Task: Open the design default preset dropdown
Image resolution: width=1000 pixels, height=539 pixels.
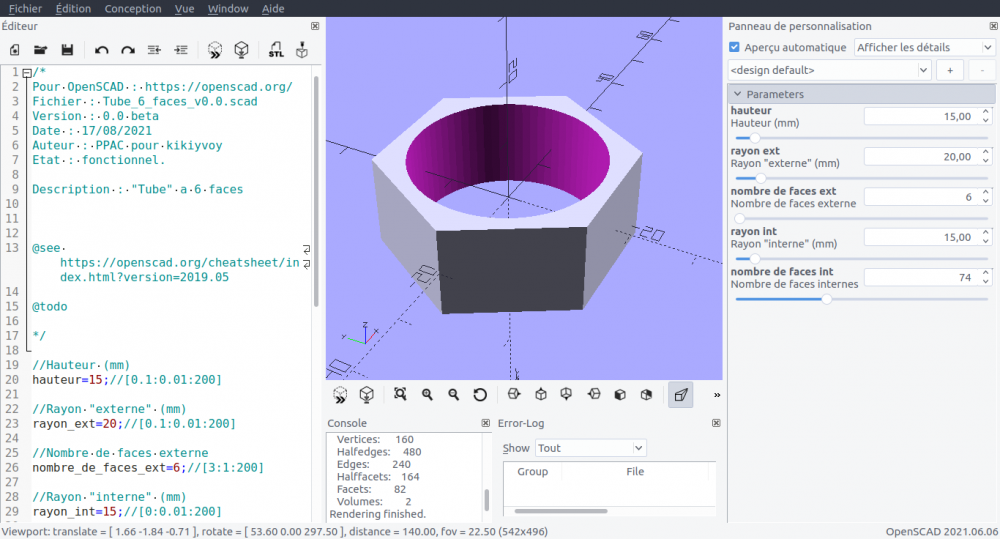Action: click(x=829, y=70)
